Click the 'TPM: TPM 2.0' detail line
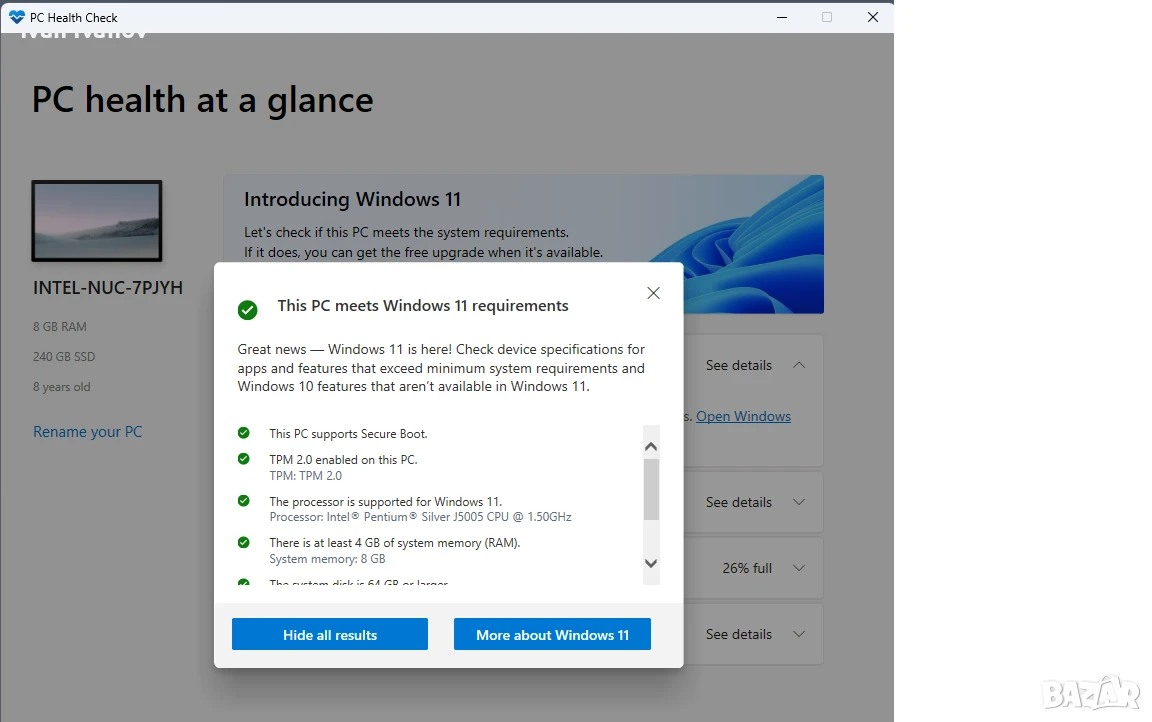The width and height of the screenshot is (1152, 722). click(306, 476)
